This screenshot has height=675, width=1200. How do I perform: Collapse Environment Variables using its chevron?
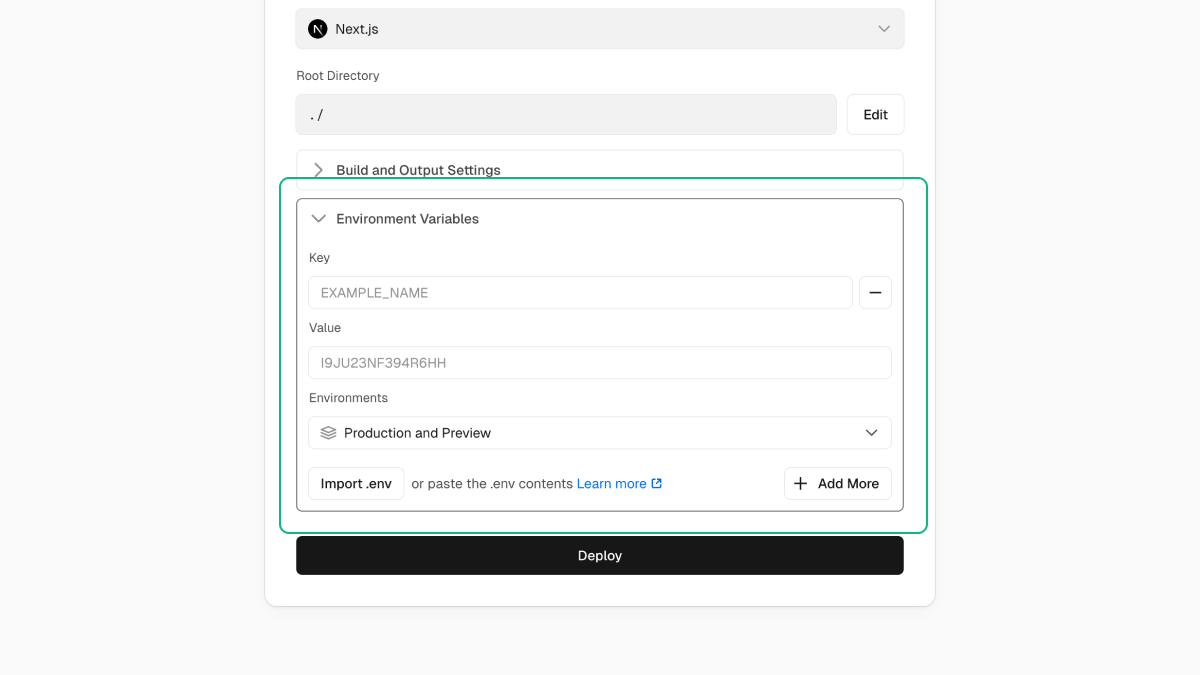pyautogui.click(x=318, y=219)
